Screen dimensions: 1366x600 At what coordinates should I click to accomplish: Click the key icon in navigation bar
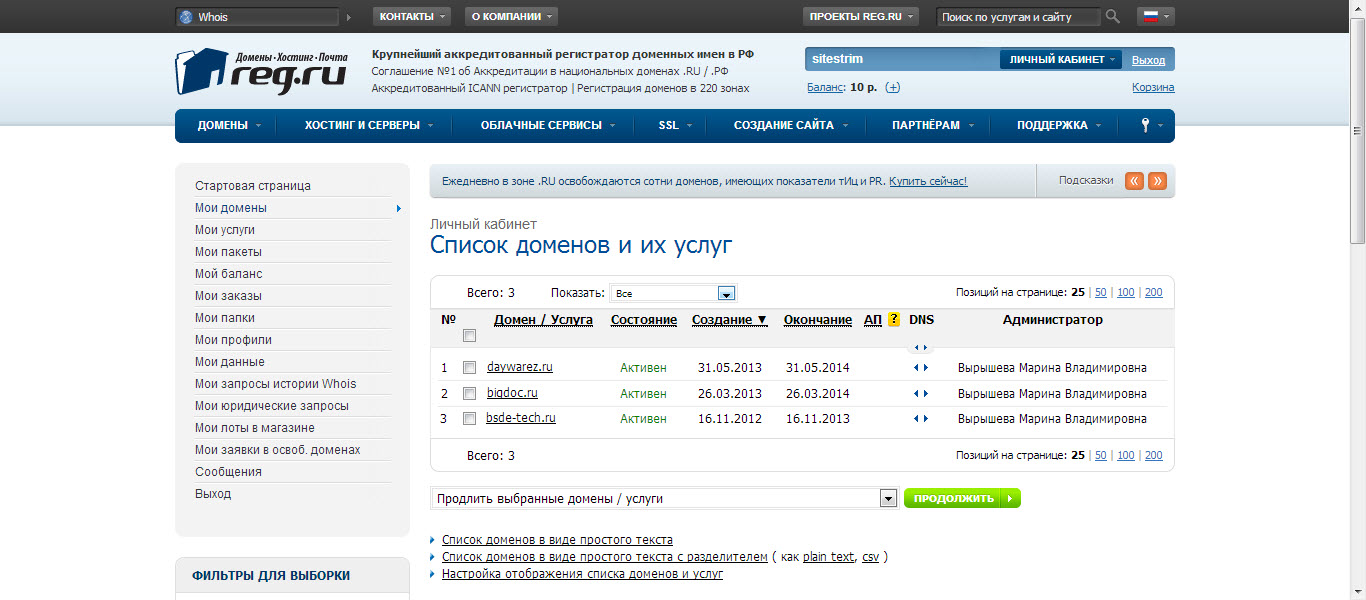click(1145, 126)
